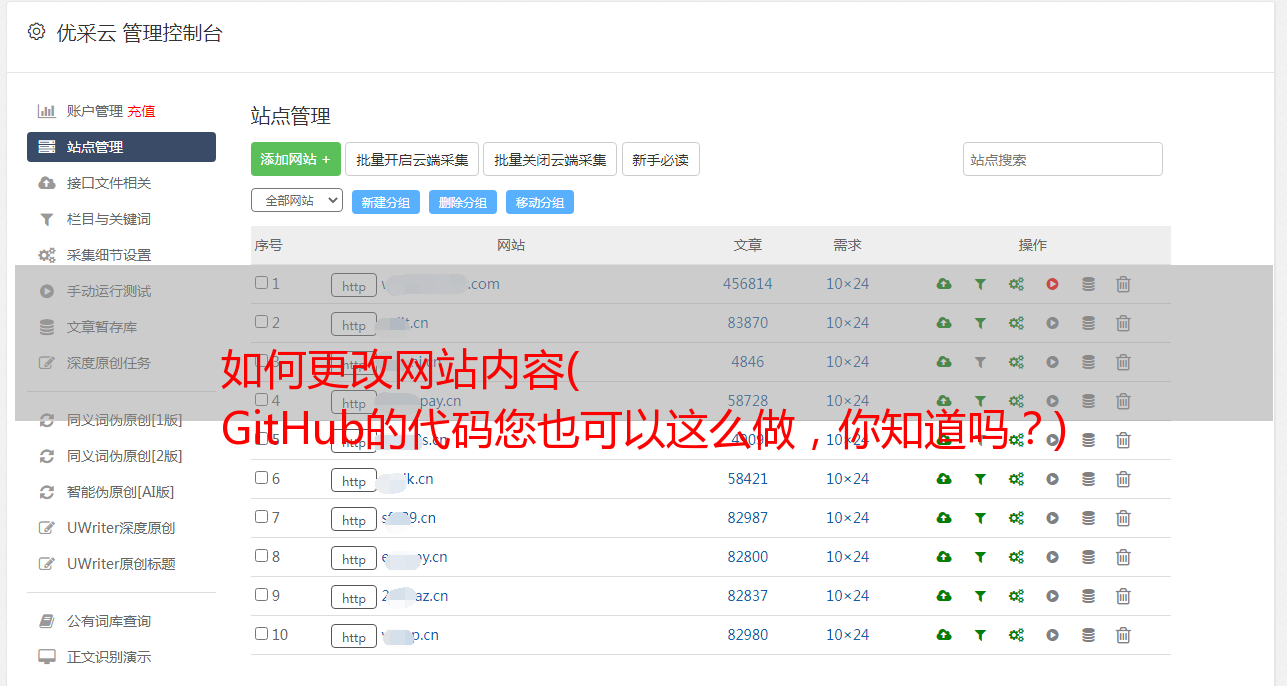Click the green 添加网站 + button
Image resolution: width=1287 pixels, height=686 pixels.
pos(296,159)
